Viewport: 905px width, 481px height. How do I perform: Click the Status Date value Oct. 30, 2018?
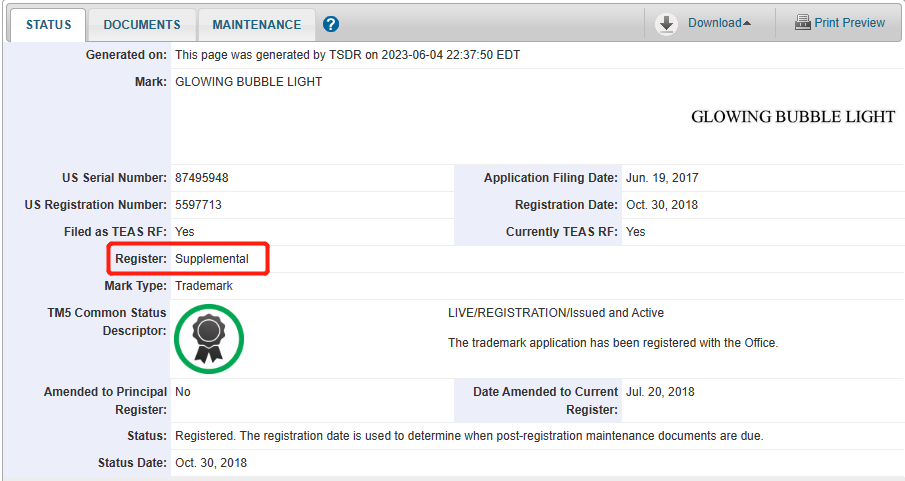click(211, 463)
